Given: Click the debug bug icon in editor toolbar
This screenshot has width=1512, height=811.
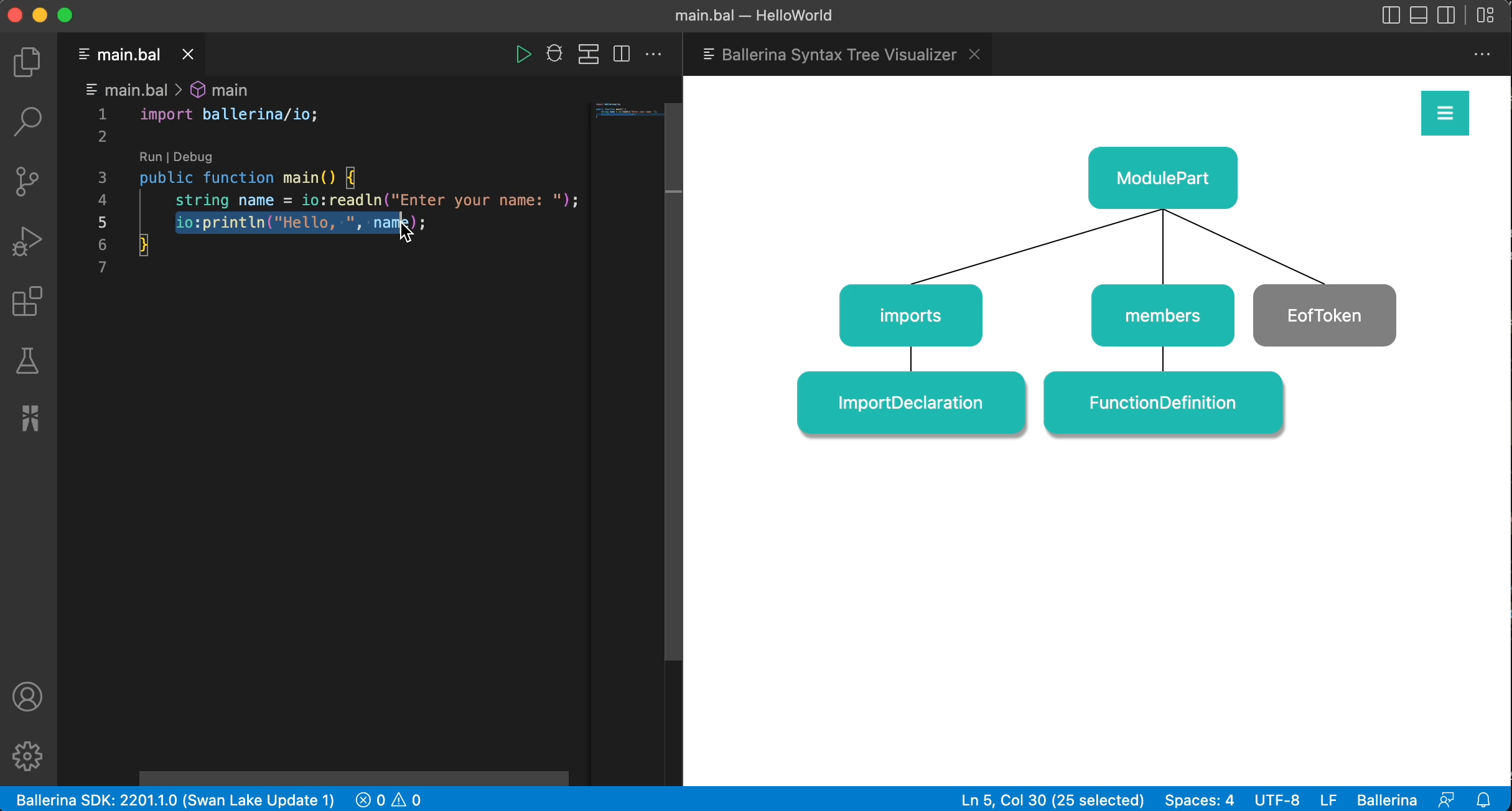Looking at the screenshot, I should pyautogui.click(x=554, y=55).
